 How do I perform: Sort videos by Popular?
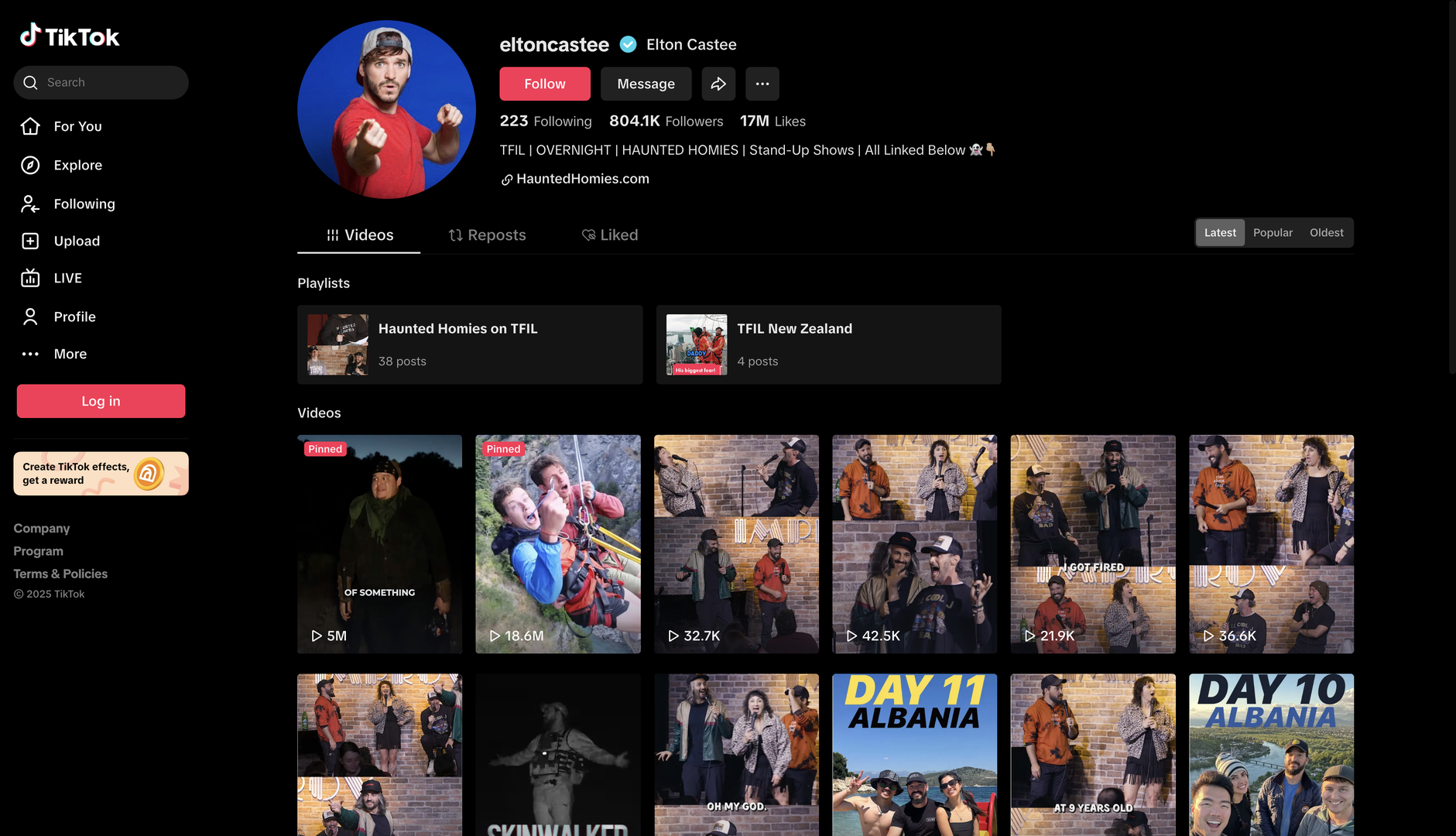click(1273, 233)
